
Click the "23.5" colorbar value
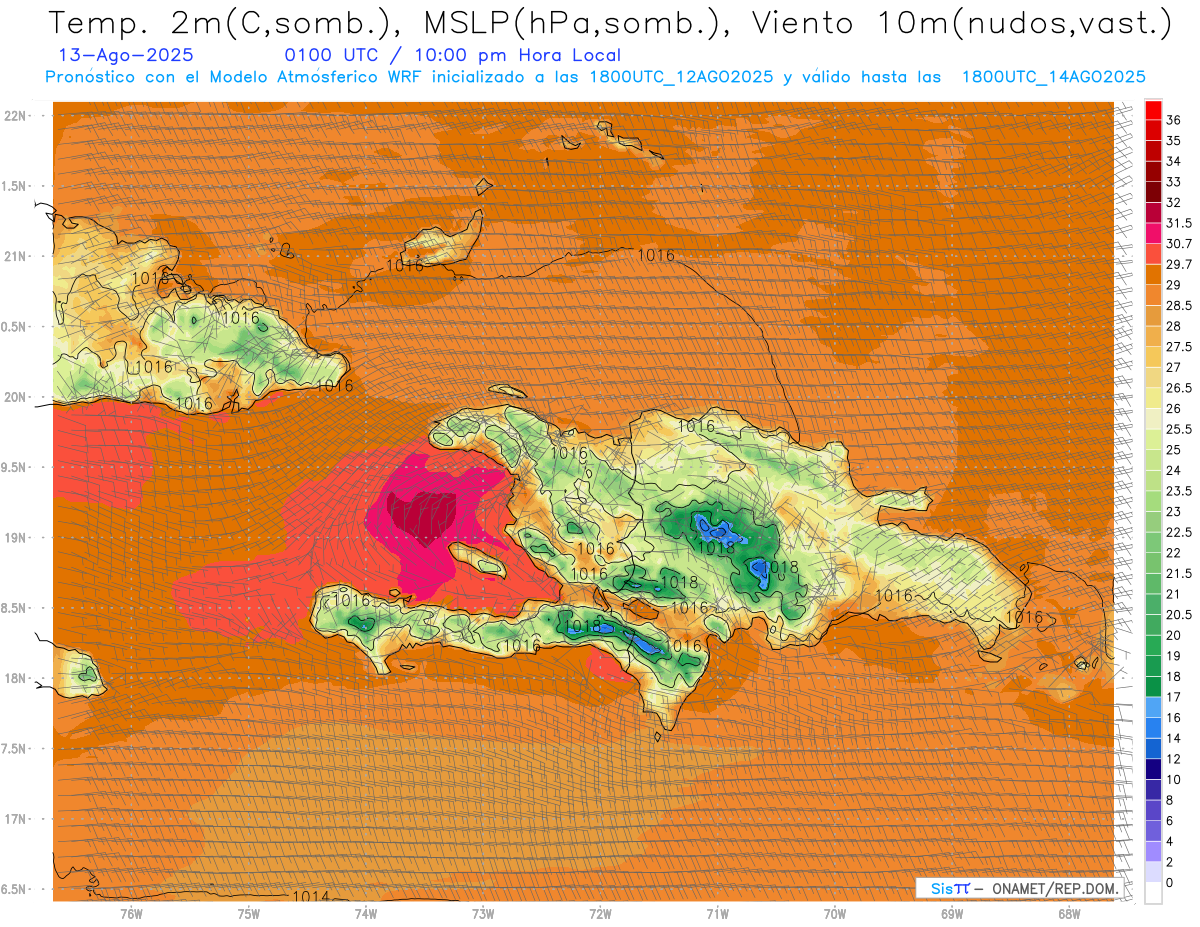point(1179,491)
